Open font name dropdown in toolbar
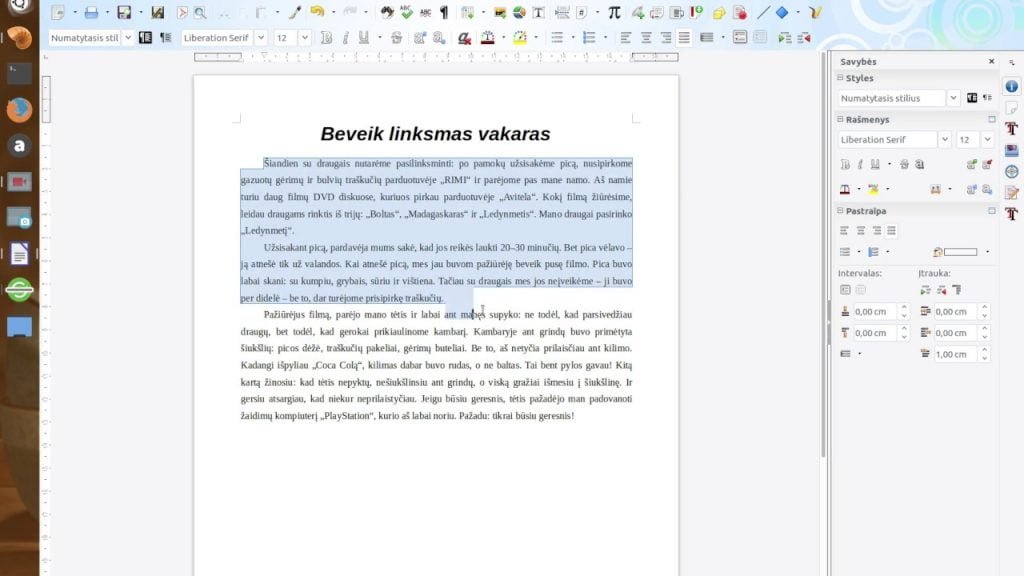The height and width of the screenshot is (576, 1024). (x=261, y=38)
